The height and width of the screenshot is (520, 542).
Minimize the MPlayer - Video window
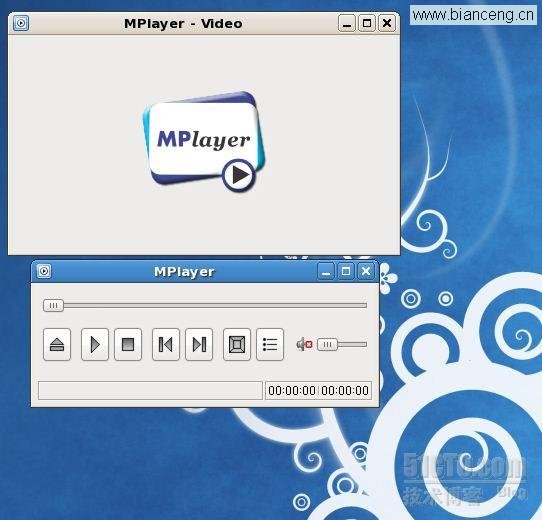(x=347, y=23)
